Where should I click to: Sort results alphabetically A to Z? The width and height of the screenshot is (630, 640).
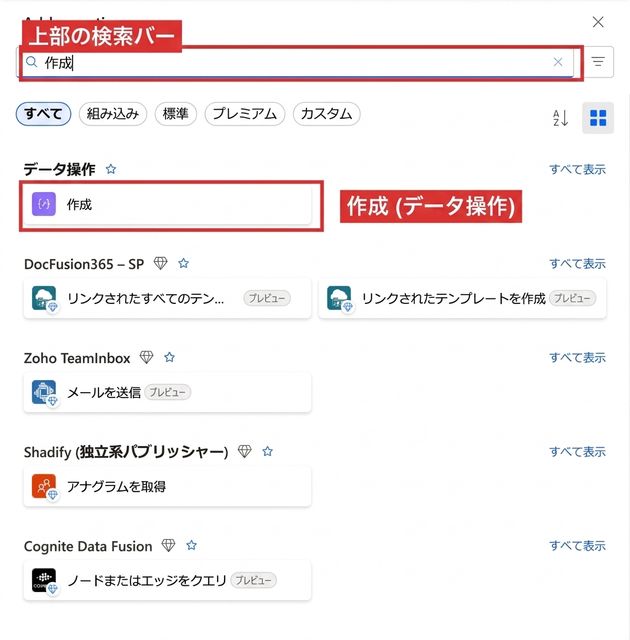pyautogui.click(x=561, y=118)
